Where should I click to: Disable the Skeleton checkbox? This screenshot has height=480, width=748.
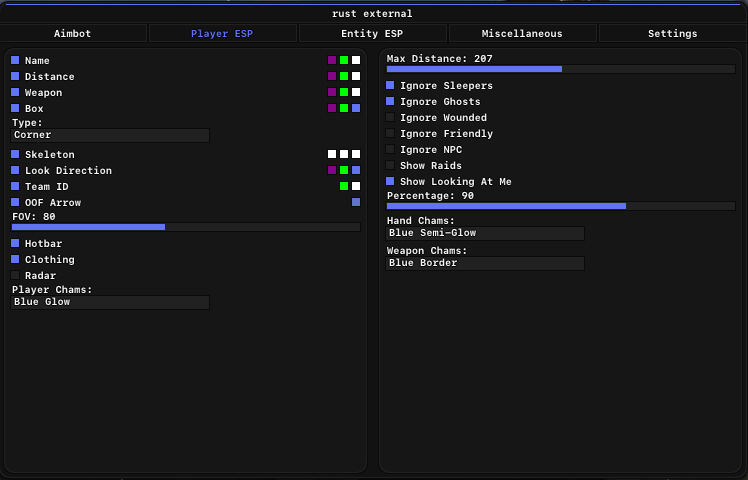[15, 154]
